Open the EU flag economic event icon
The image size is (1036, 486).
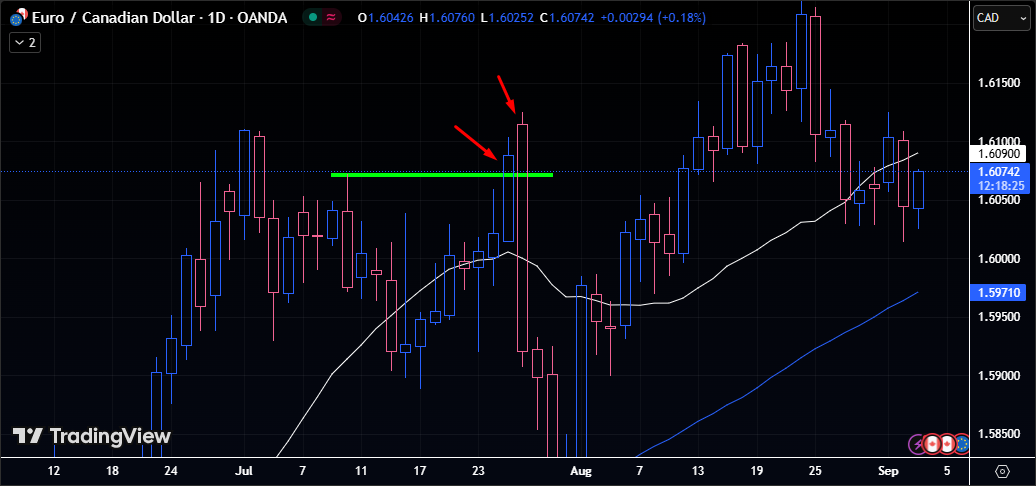(962, 444)
